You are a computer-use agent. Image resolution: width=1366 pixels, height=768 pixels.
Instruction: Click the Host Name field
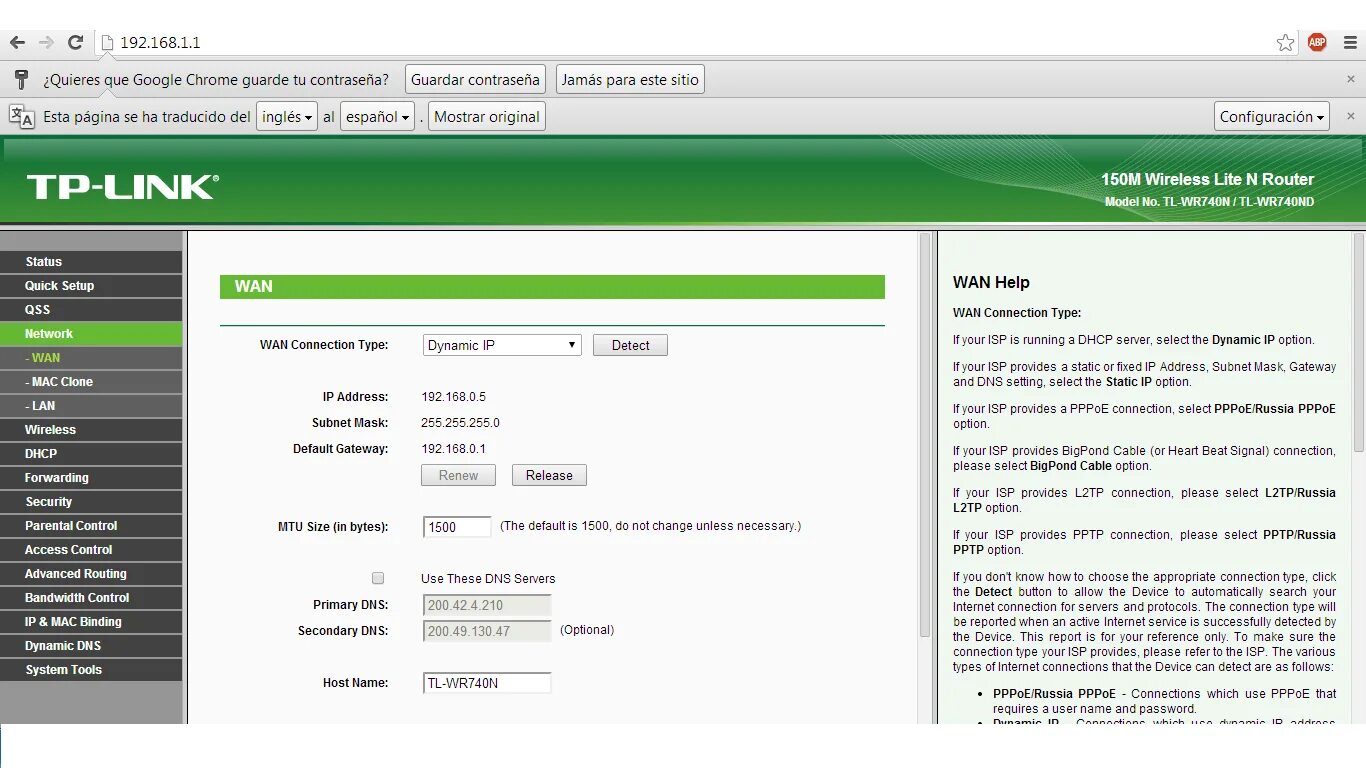point(487,683)
